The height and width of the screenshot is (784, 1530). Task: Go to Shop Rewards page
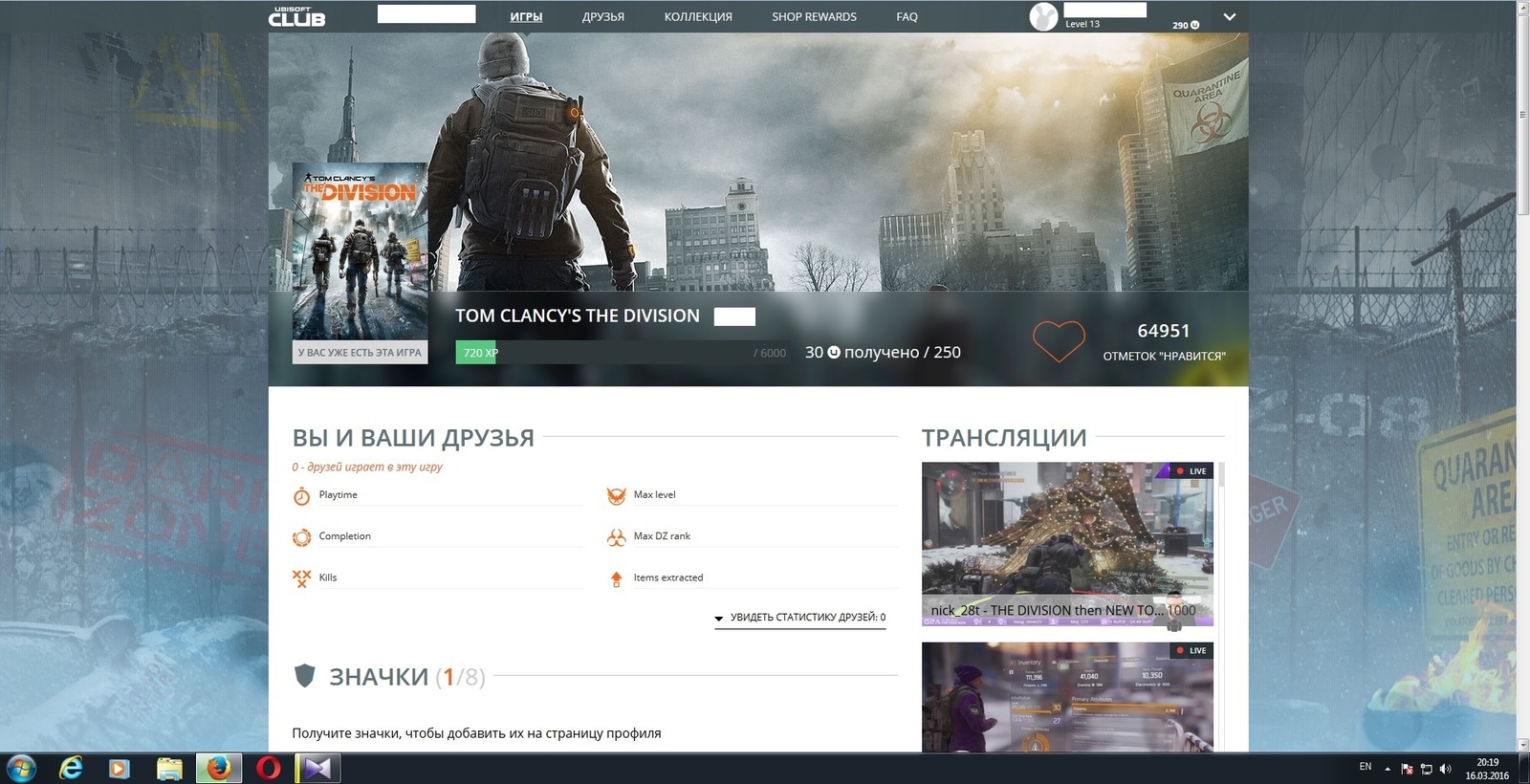click(814, 17)
